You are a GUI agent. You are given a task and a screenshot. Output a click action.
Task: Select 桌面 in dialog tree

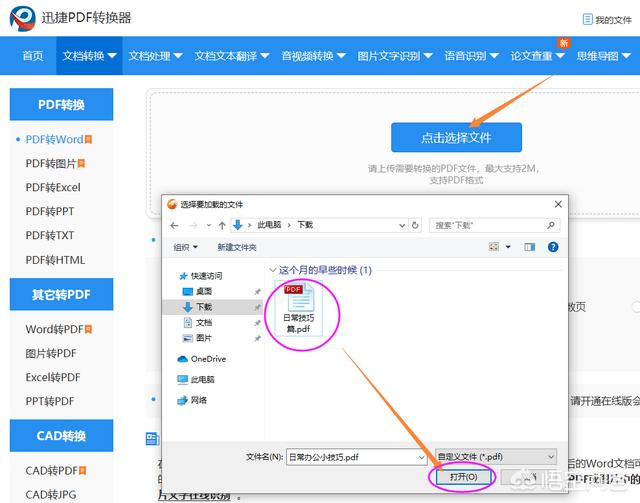204,292
